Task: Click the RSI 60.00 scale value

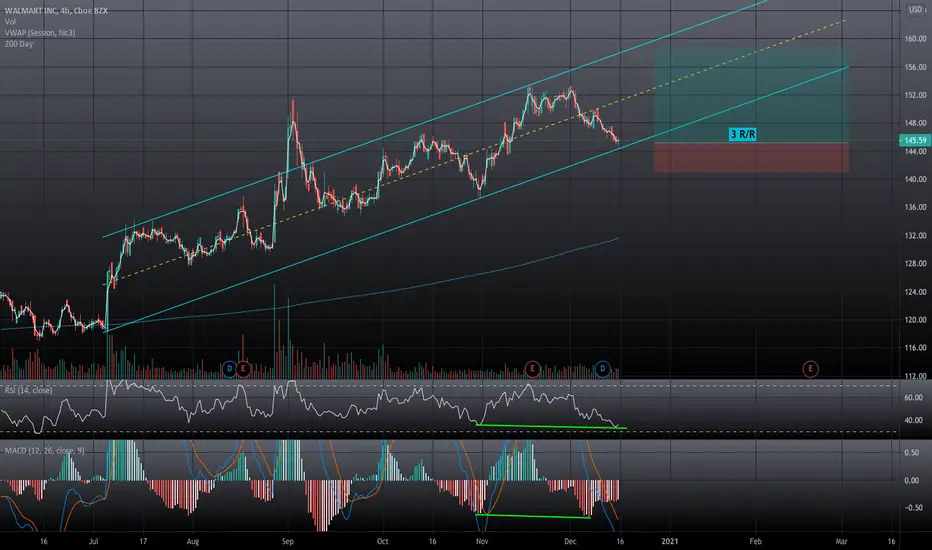Action: pos(914,397)
